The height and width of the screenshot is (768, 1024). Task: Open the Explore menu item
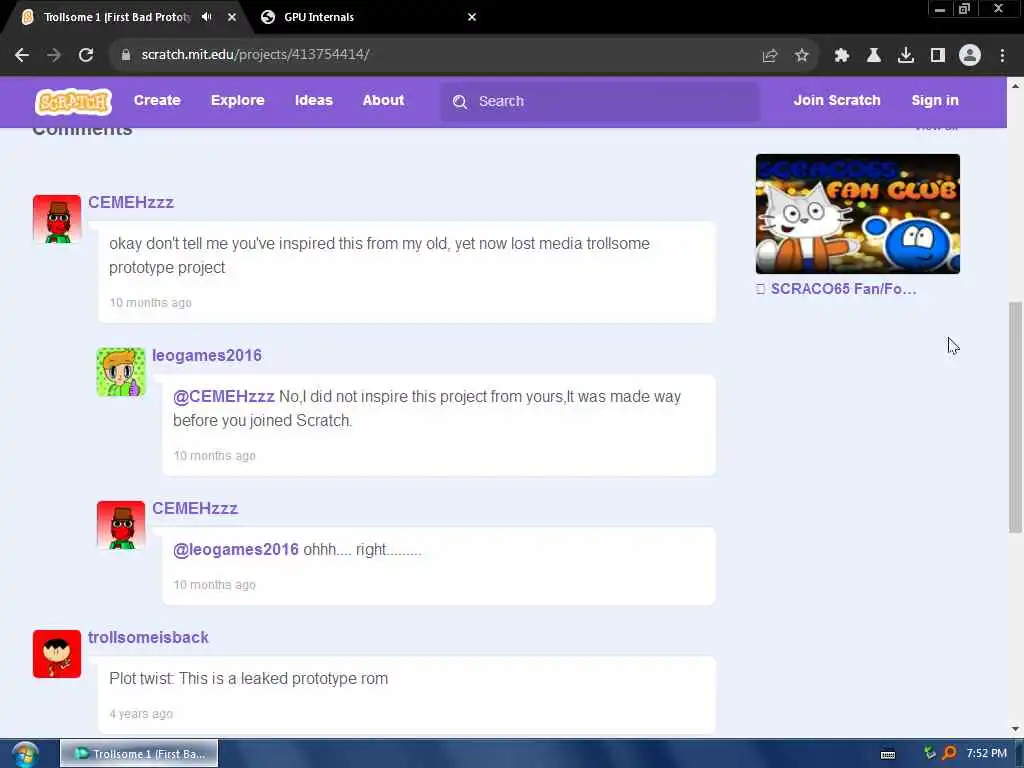click(238, 101)
